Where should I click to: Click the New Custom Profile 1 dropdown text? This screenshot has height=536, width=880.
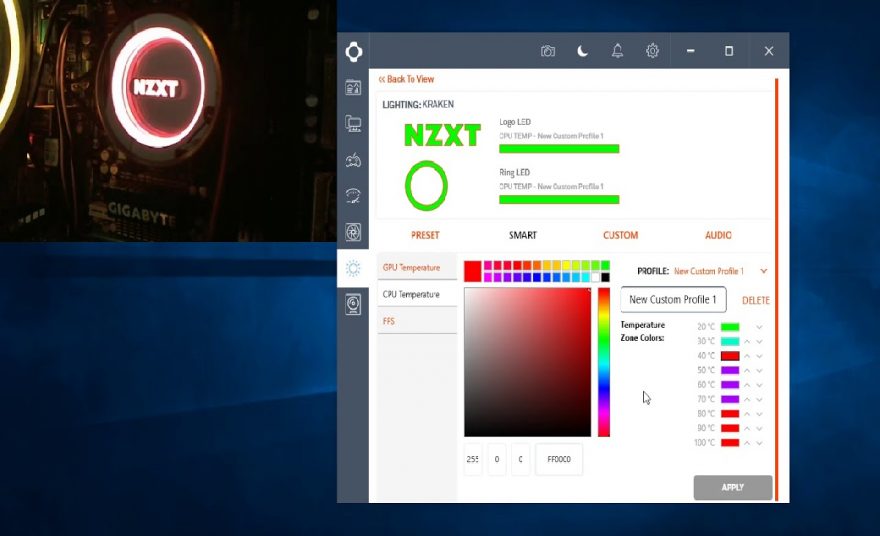pos(709,271)
